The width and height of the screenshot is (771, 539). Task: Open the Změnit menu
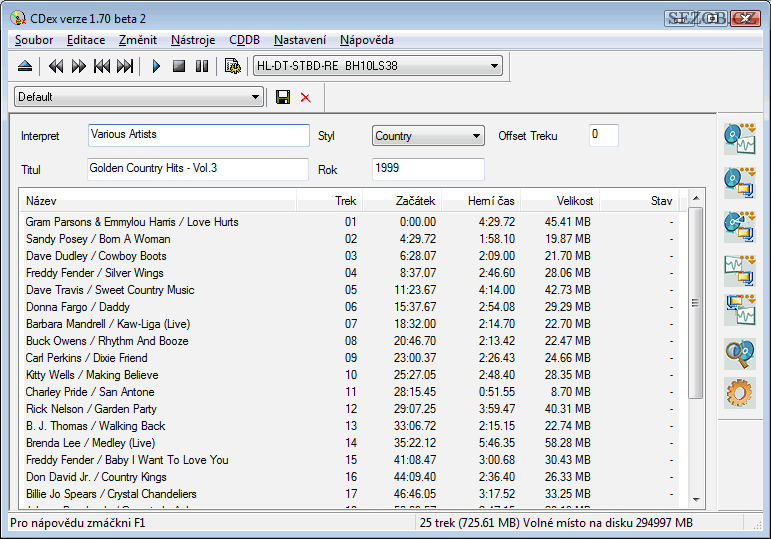pos(138,40)
